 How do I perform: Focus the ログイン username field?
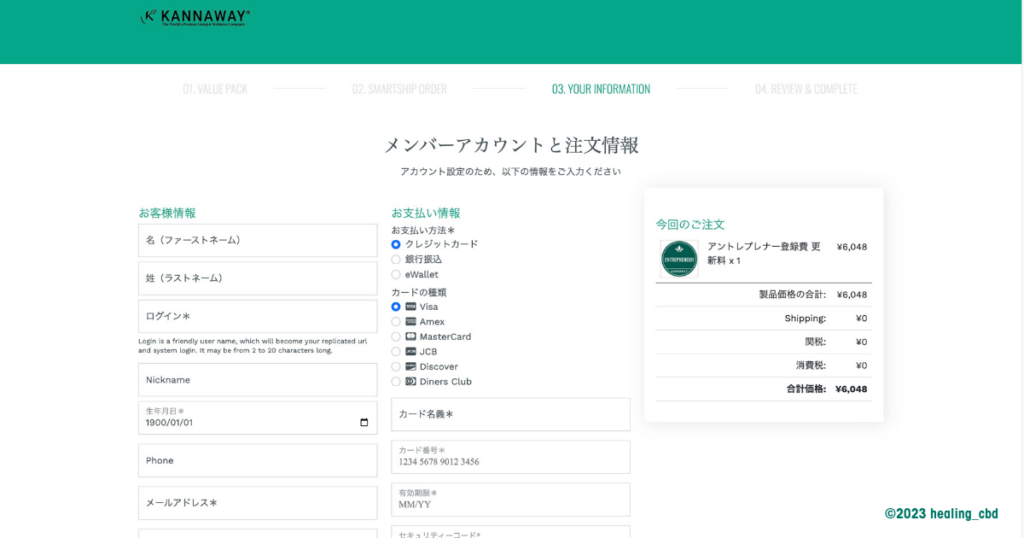(x=257, y=316)
